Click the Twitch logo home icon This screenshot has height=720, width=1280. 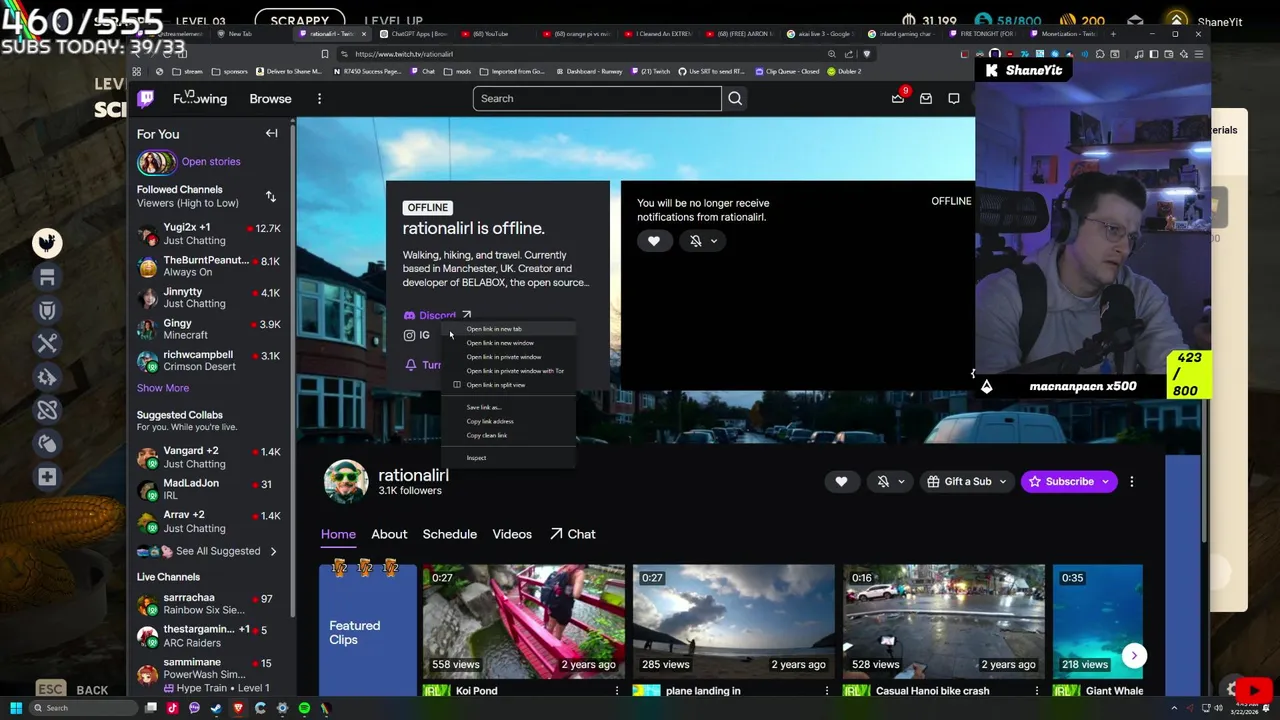pyautogui.click(x=146, y=98)
